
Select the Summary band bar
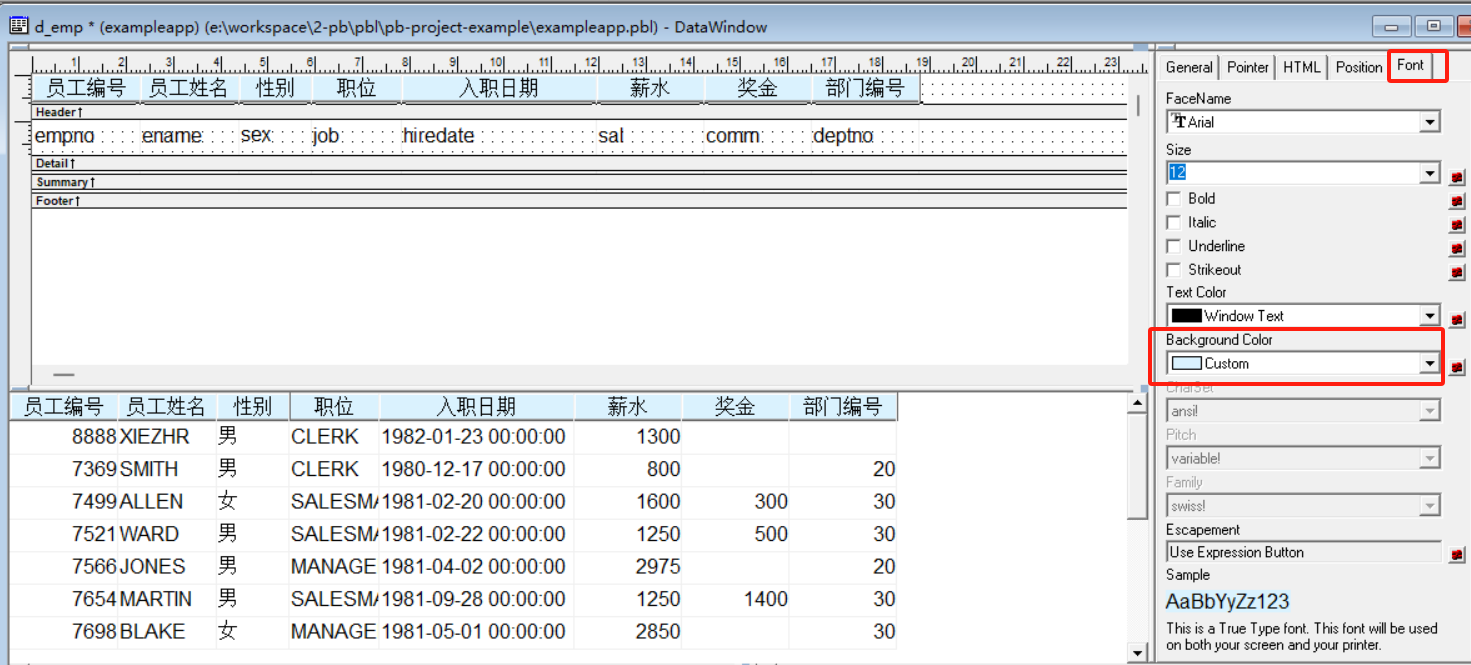580,182
